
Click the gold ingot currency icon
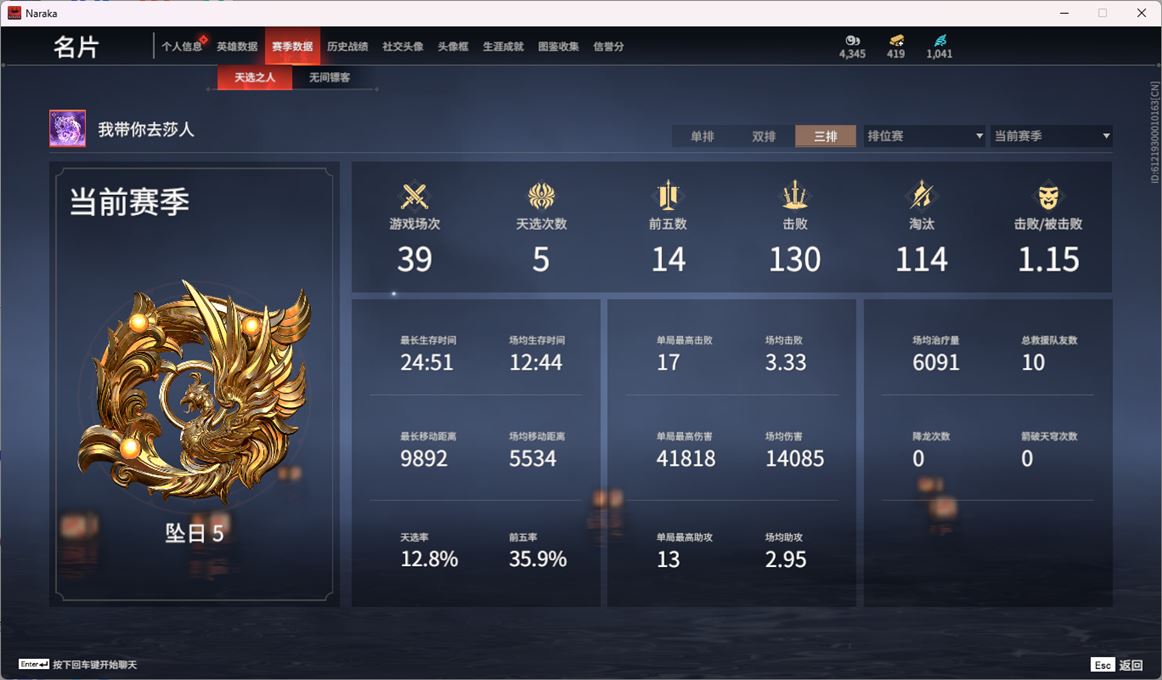coord(896,41)
